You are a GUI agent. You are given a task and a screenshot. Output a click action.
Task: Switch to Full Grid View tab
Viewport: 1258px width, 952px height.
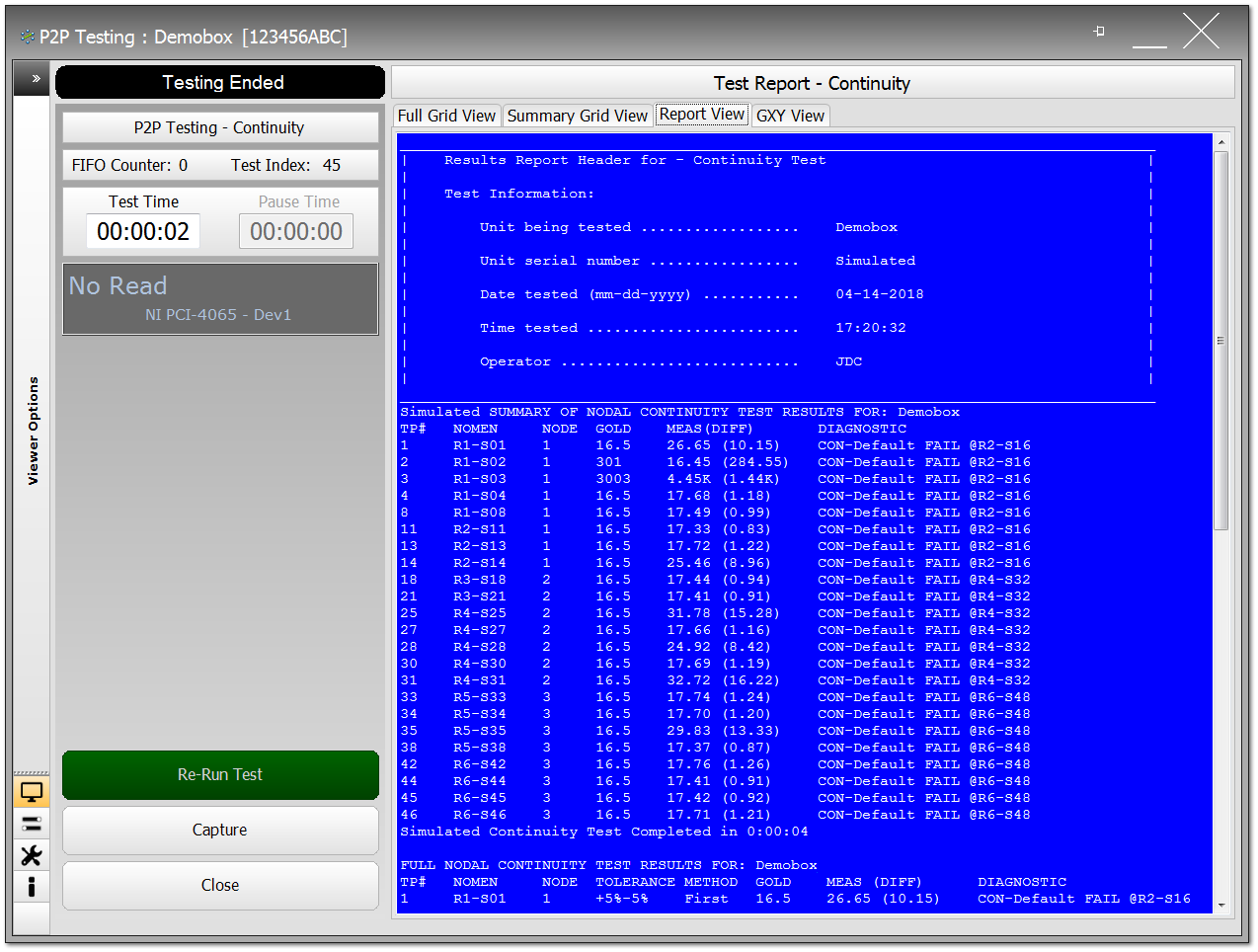point(446,117)
